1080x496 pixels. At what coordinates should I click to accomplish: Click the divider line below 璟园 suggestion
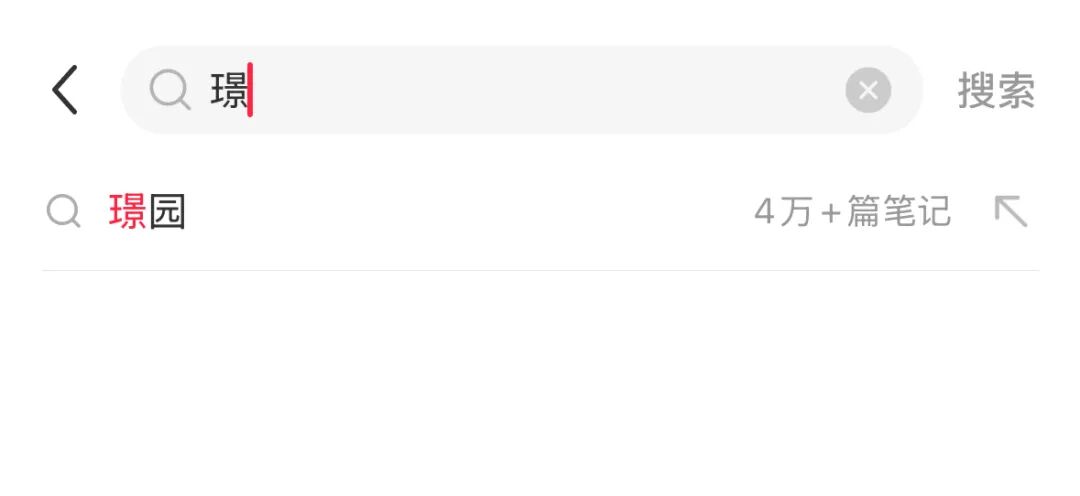click(540, 270)
